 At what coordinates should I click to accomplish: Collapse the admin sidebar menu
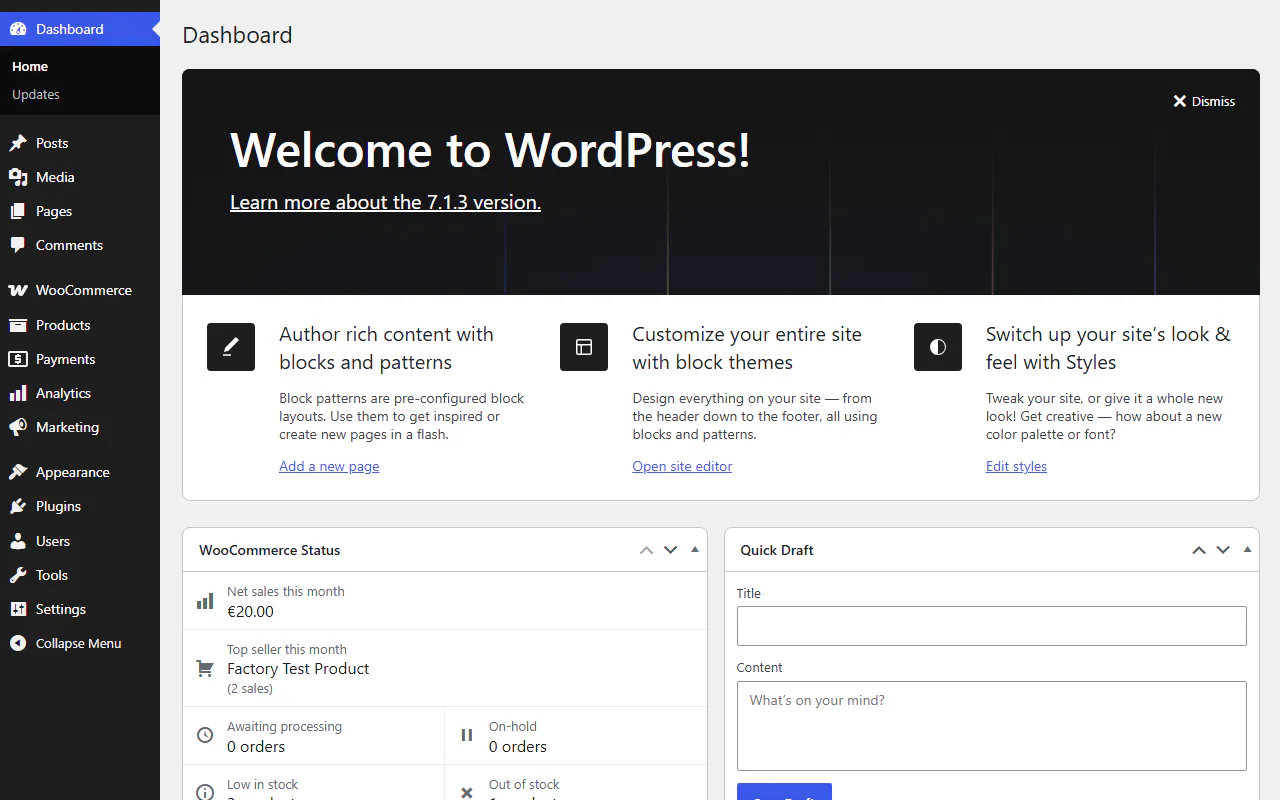coord(80,643)
